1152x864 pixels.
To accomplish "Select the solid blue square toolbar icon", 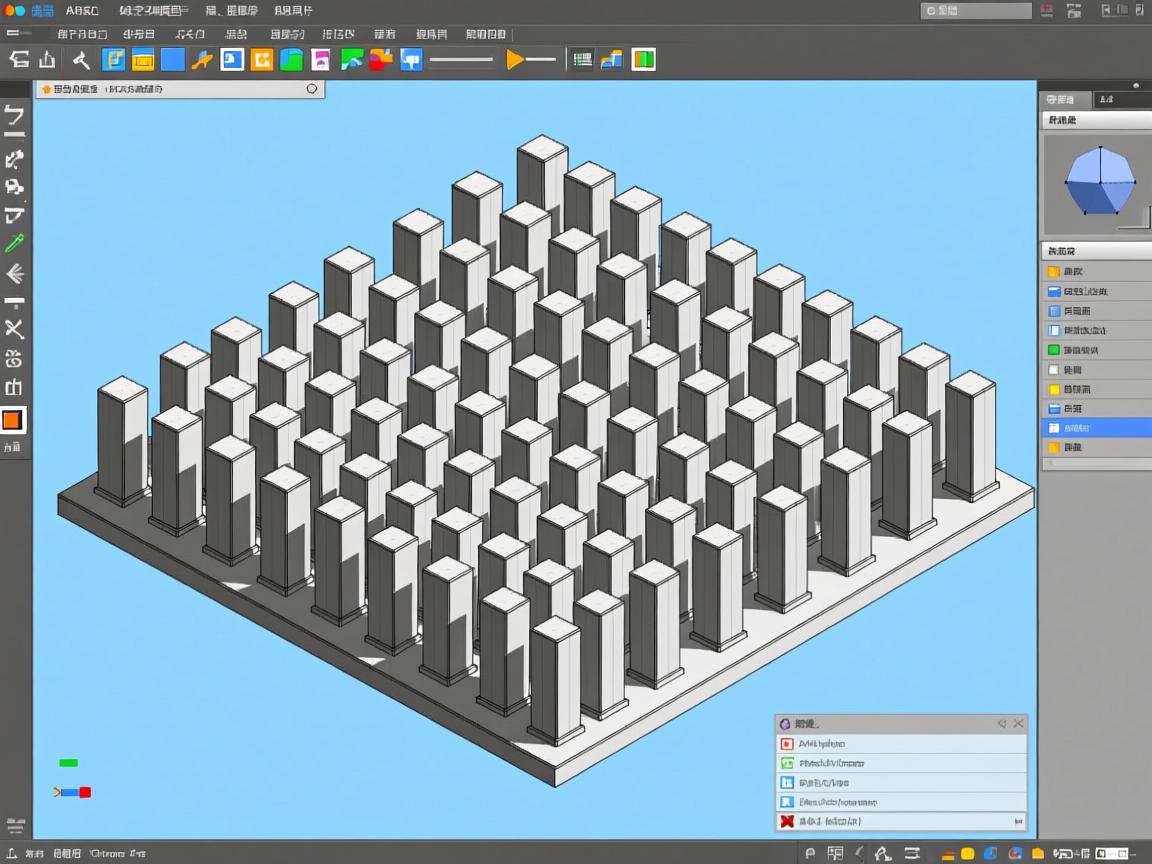I will pyautogui.click(x=173, y=59).
